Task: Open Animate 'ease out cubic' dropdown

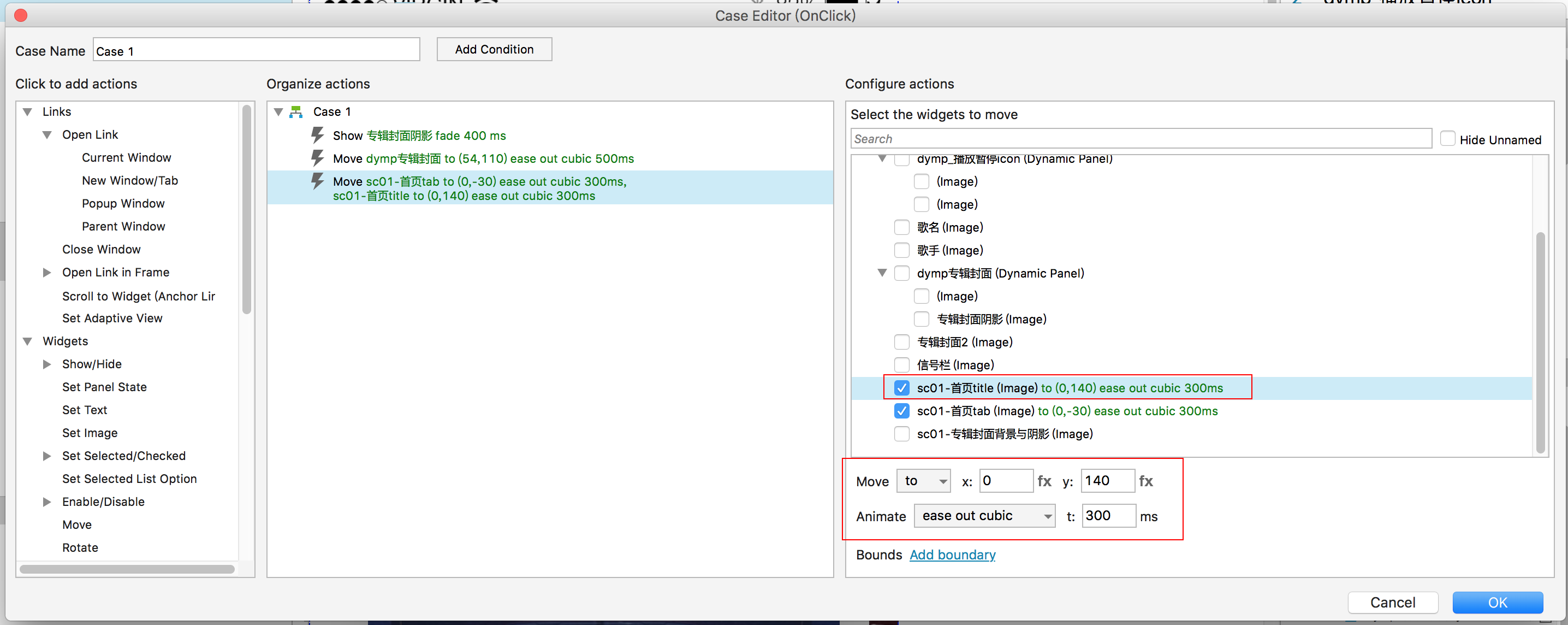Action: [984, 516]
